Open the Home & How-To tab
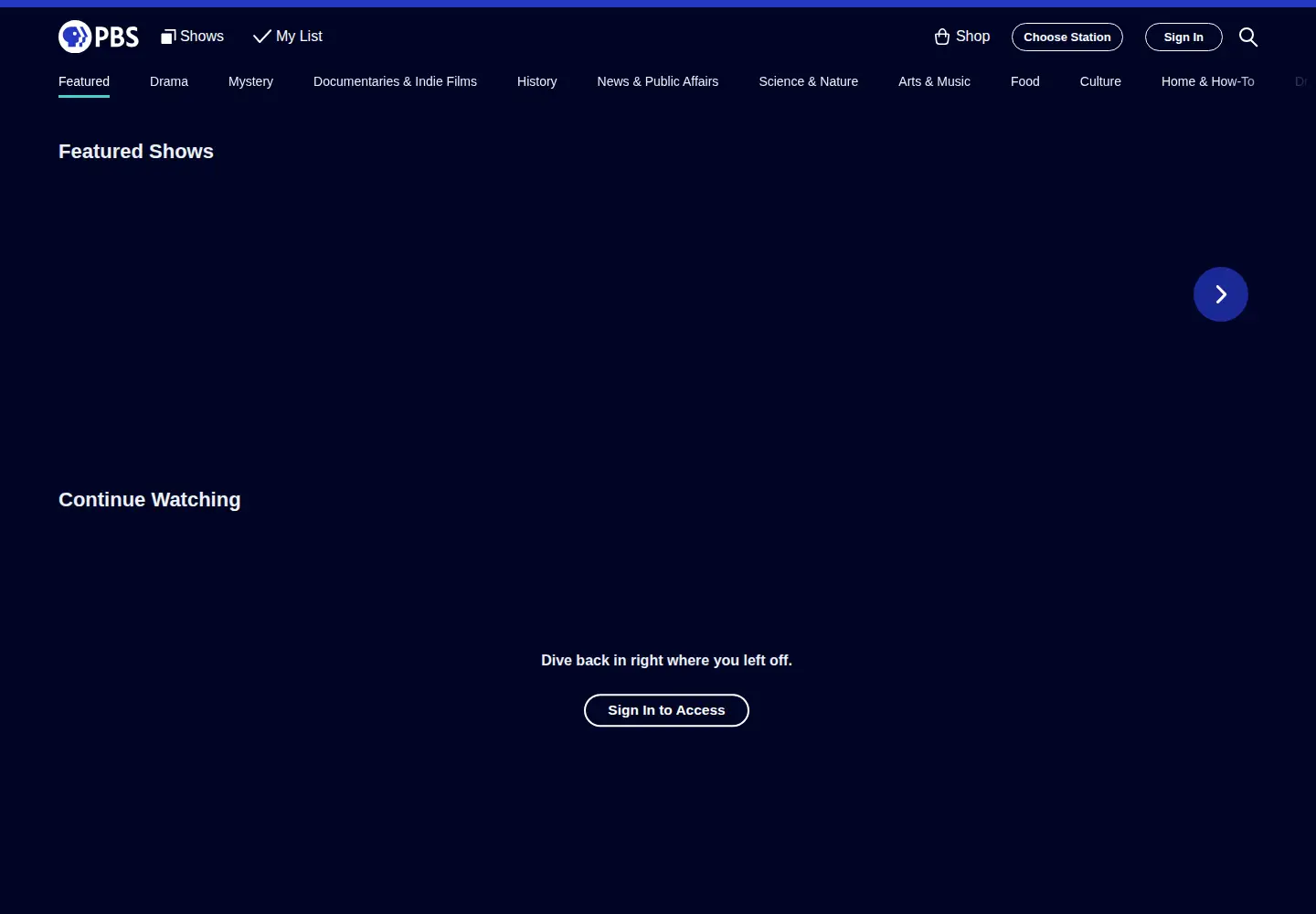Image resolution: width=1316 pixels, height=914 pixels. [x=1207, y=81]
